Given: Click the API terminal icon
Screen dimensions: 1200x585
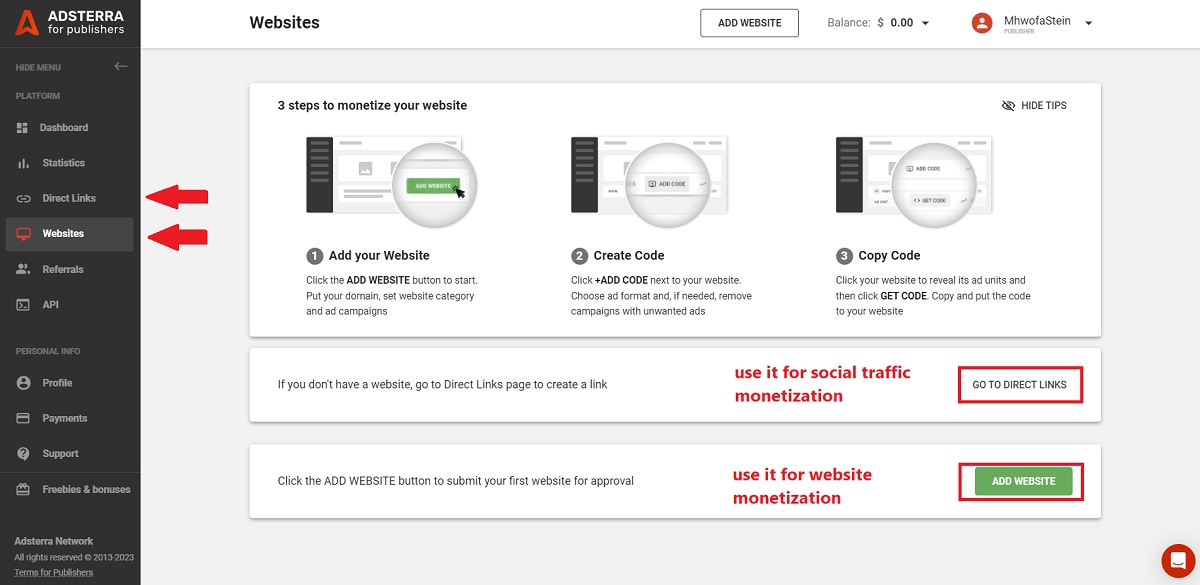Looking at the screenshot, I should tap(23, 305).
